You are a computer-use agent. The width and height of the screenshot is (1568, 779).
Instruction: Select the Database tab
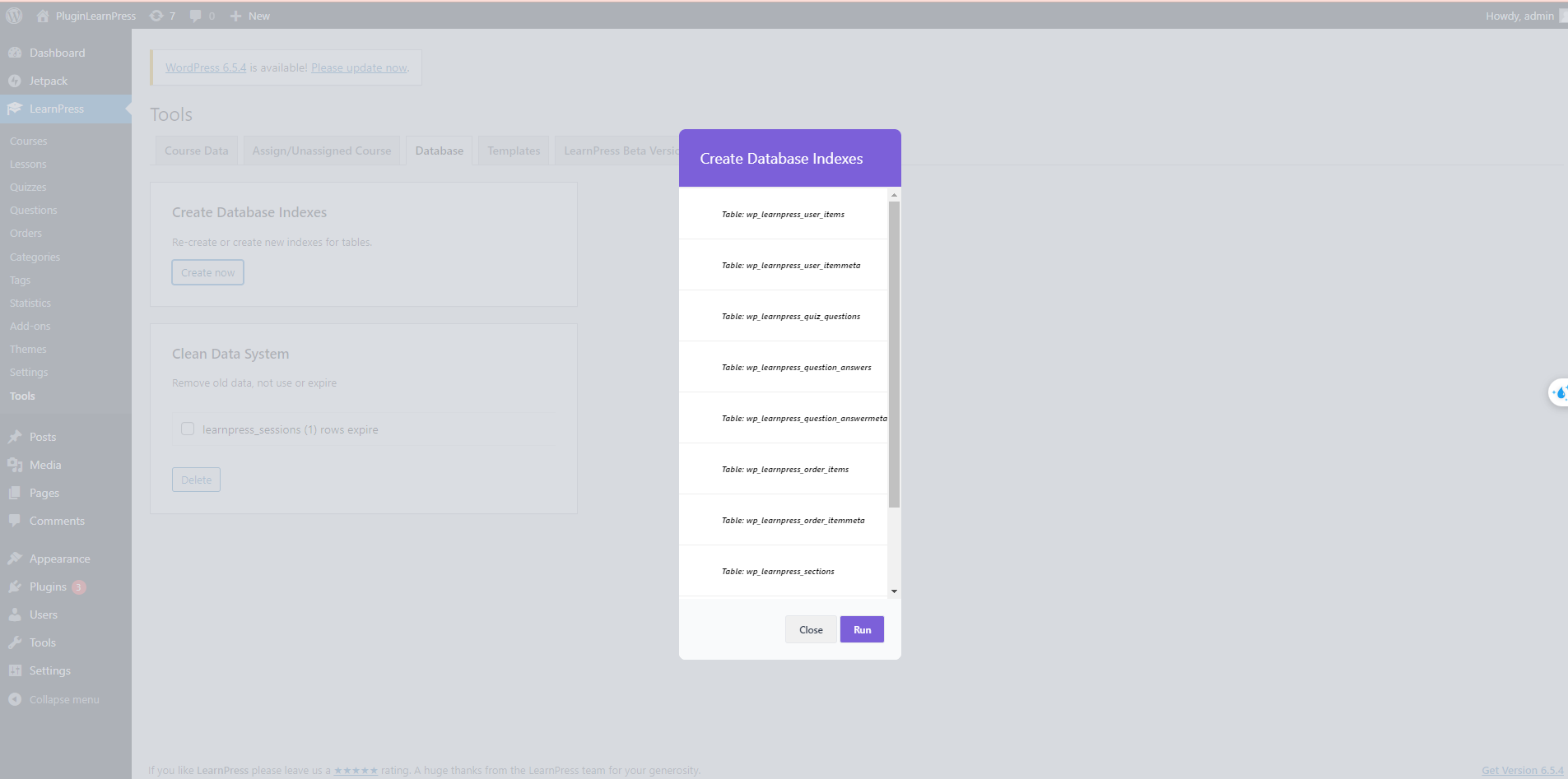(x=440, y=151)
